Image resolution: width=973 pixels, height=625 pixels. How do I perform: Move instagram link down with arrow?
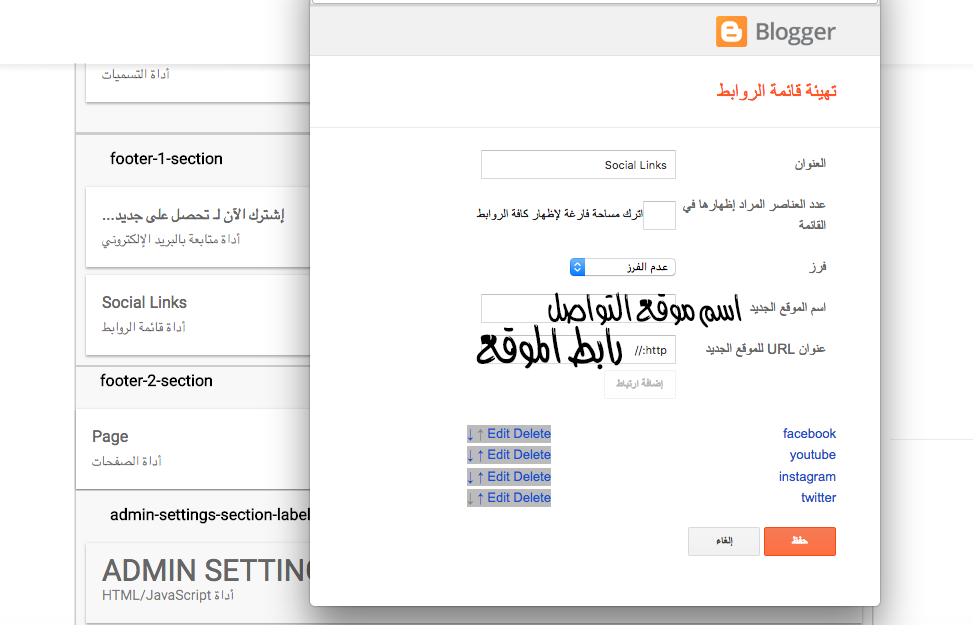tap(470, 477)
